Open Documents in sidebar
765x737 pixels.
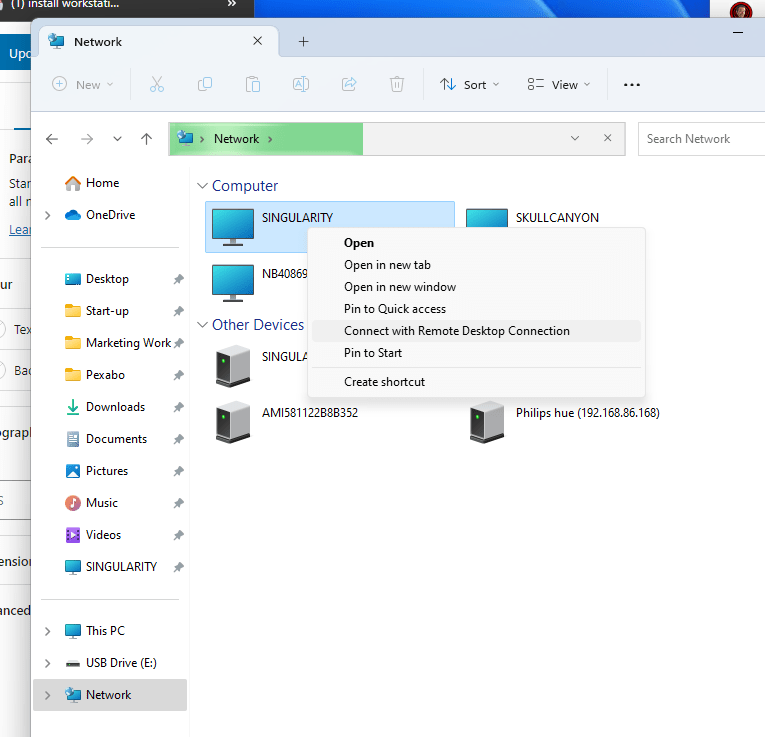click(106, 439)
